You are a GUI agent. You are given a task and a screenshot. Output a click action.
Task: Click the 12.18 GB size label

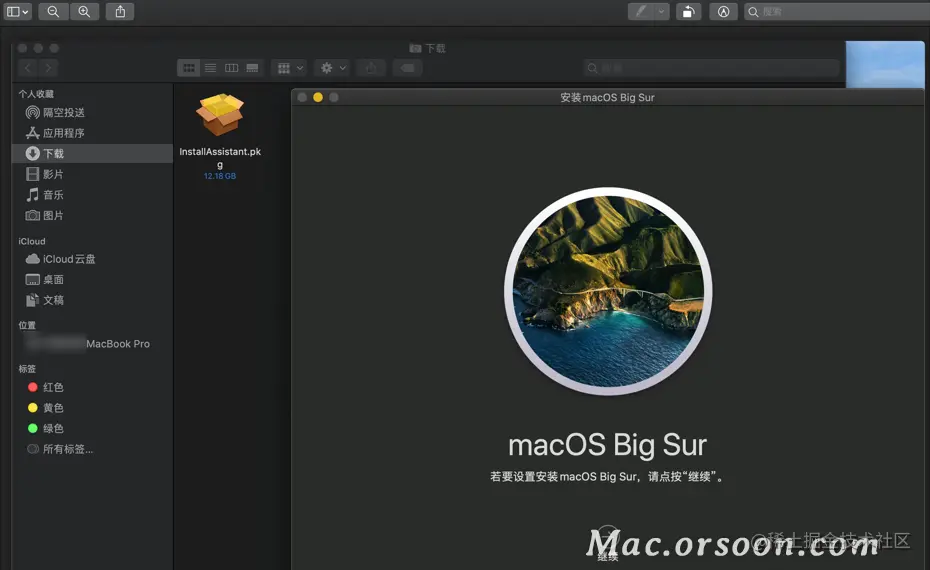tap(220, 176)
